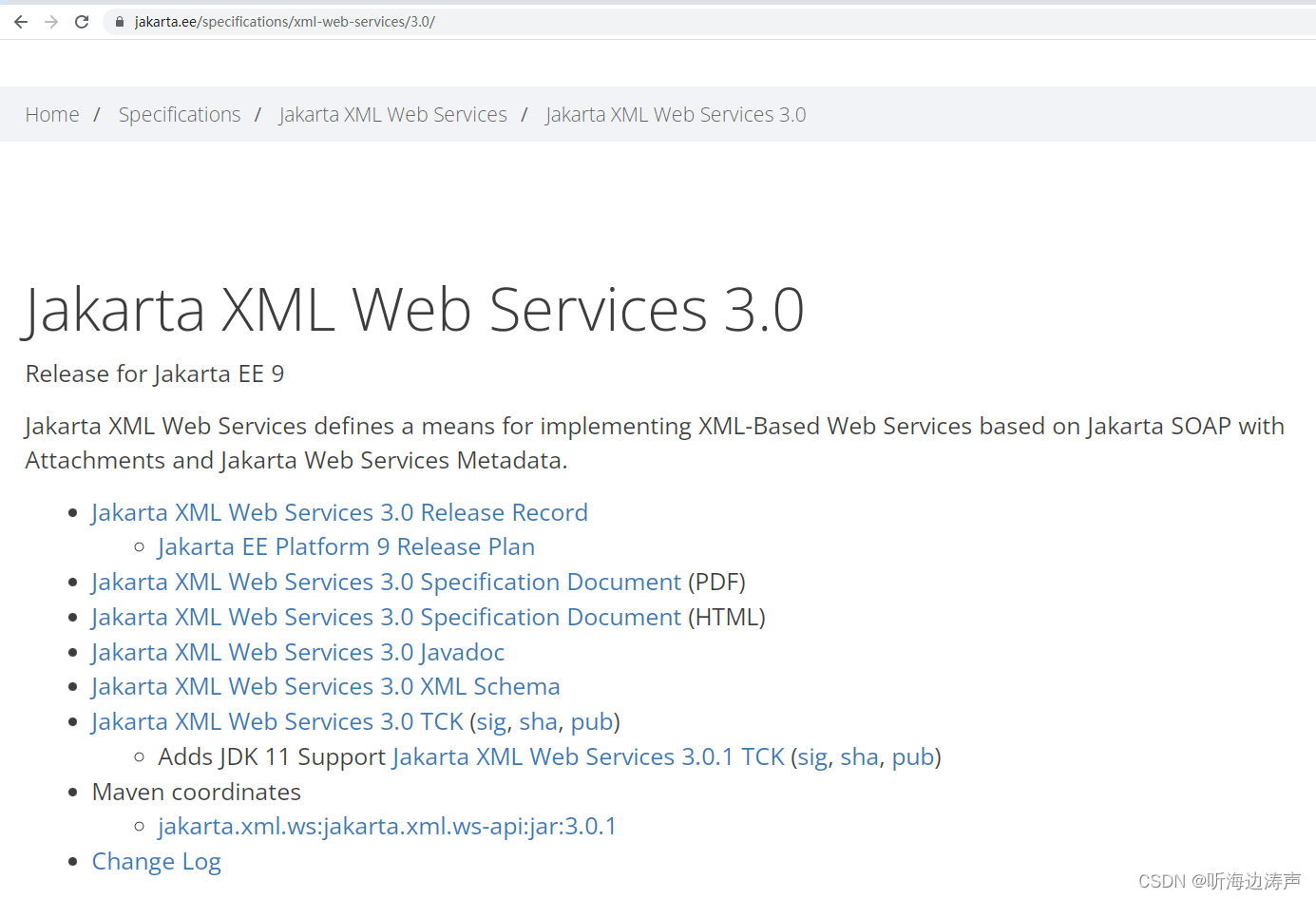Image resolution: width=1316 pixels, height=899 pixels.
Task: Download Jakarta XML Web Services 3.0.1 TCK
Action: click(x=588, y=756)
